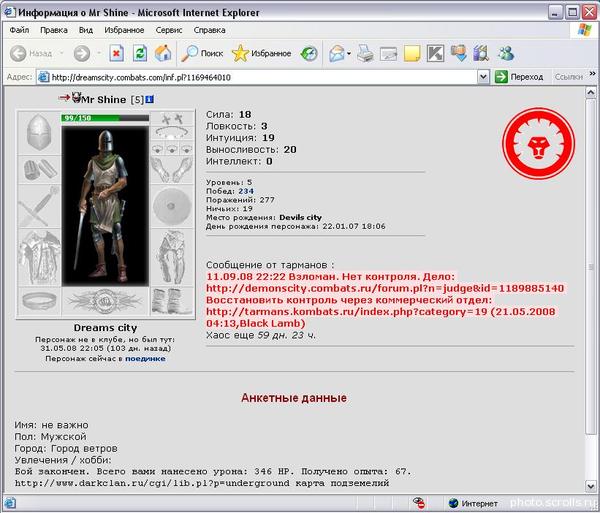
Task: Click the Dreams city location text
Action: [x=105, y=328]
